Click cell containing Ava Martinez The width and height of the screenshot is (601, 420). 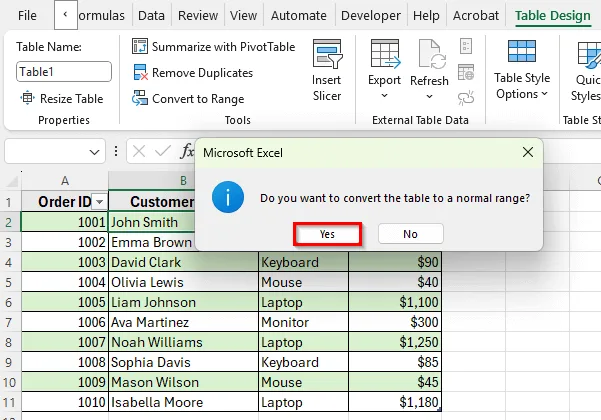(x=183, y=322)
